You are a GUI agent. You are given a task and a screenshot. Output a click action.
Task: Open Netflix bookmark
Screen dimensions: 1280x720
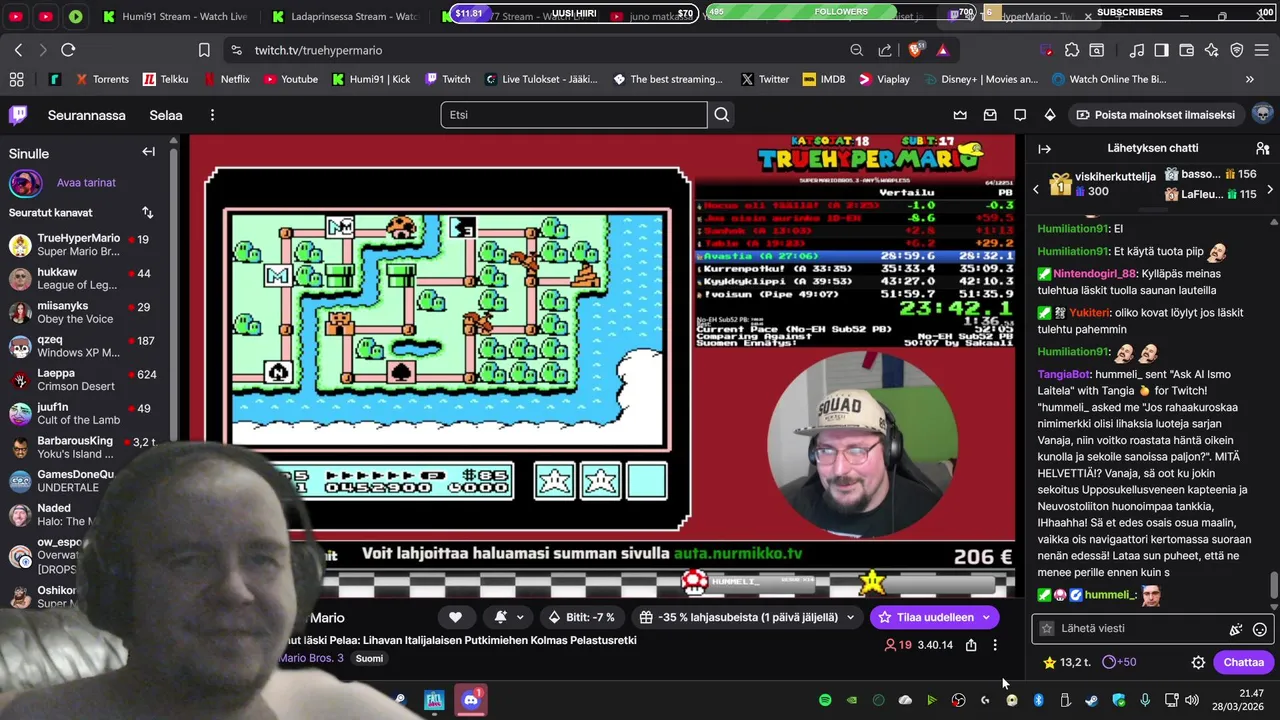pos(227,79)
